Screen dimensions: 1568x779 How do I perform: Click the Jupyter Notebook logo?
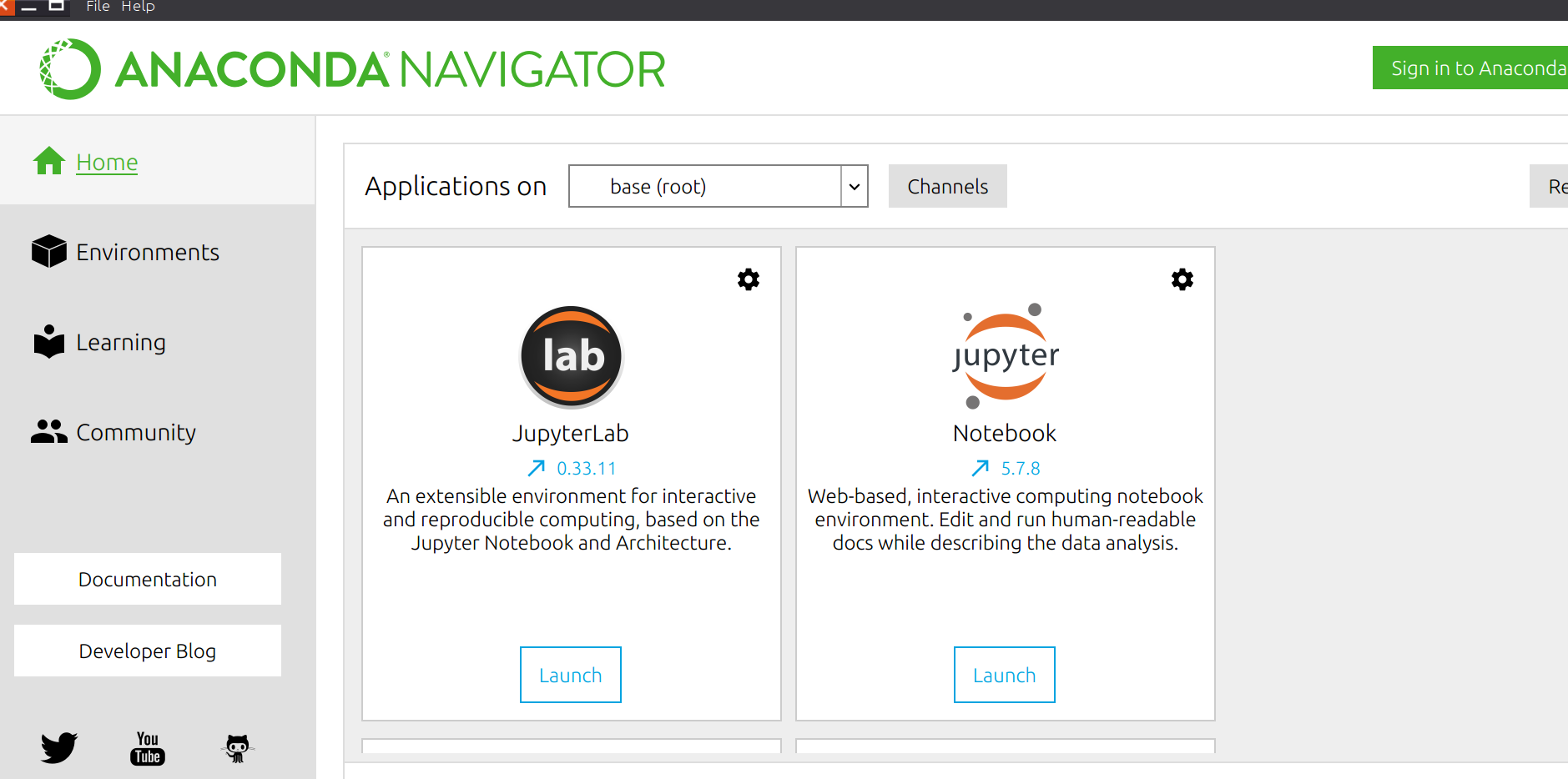coord(1006,356)
